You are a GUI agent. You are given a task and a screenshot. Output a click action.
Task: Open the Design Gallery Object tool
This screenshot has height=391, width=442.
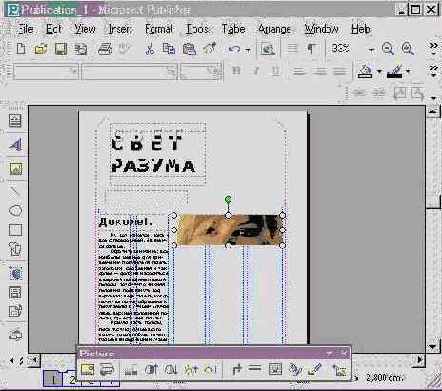15,334
